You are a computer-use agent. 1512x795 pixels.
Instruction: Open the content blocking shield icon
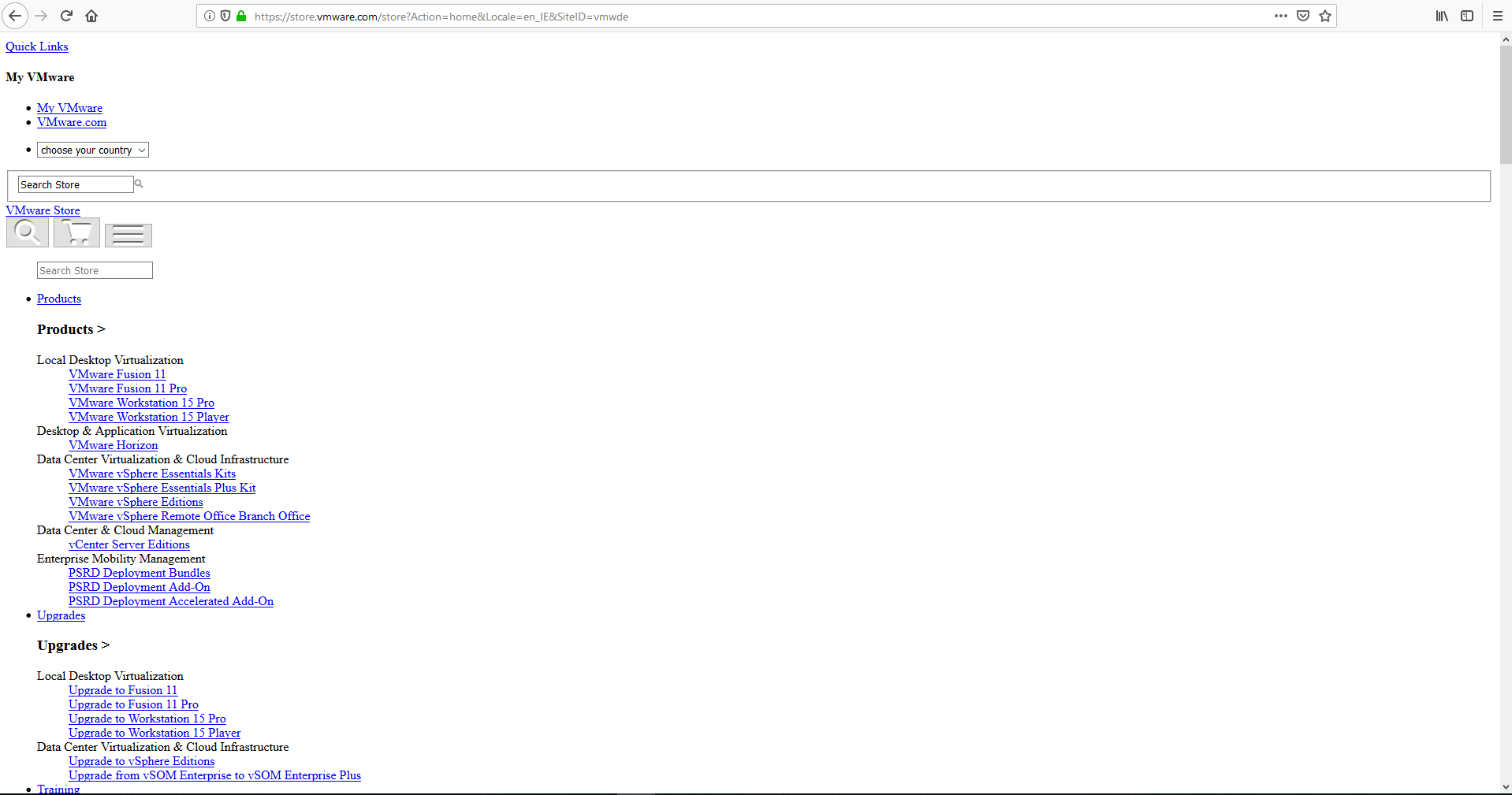click(x=226, y=16)
